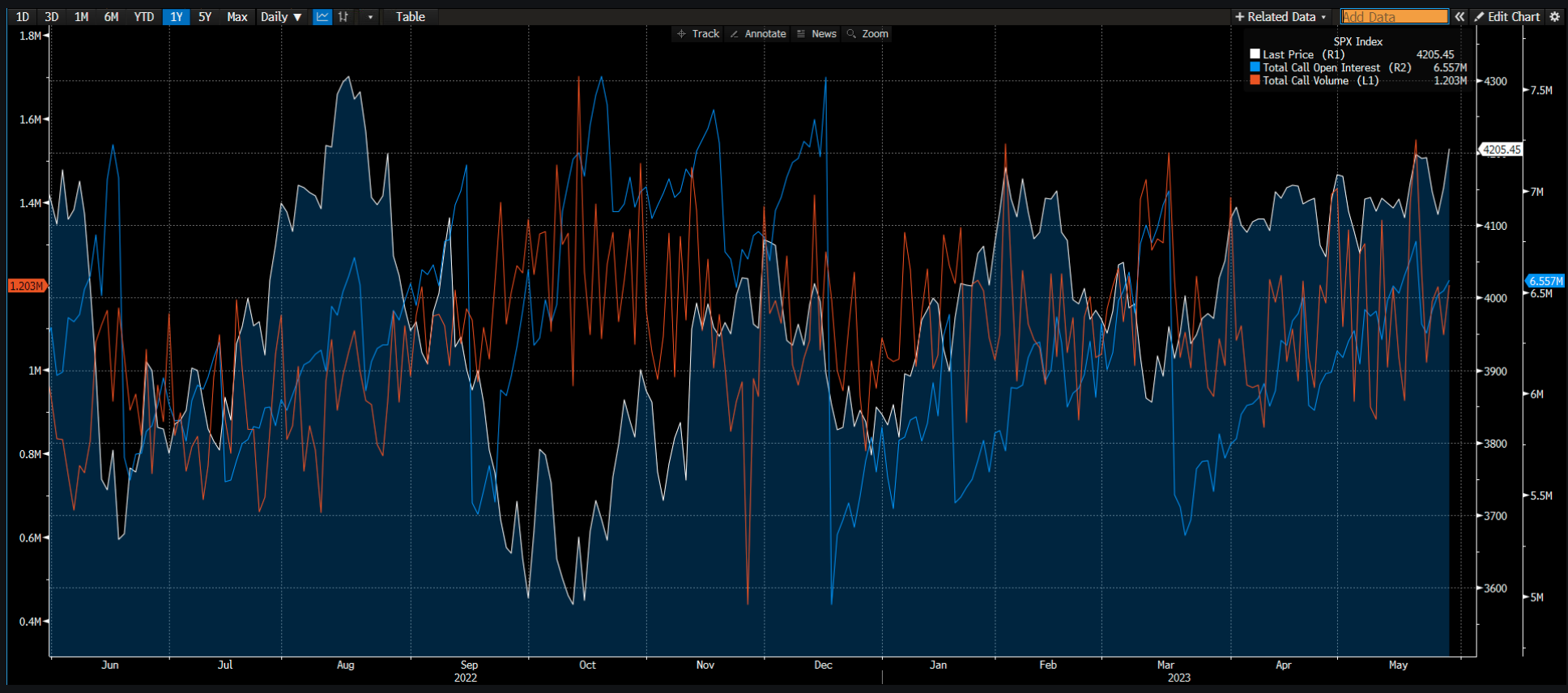Click the May label on the time axis

pyautogui.click(x=1398, y=665)
